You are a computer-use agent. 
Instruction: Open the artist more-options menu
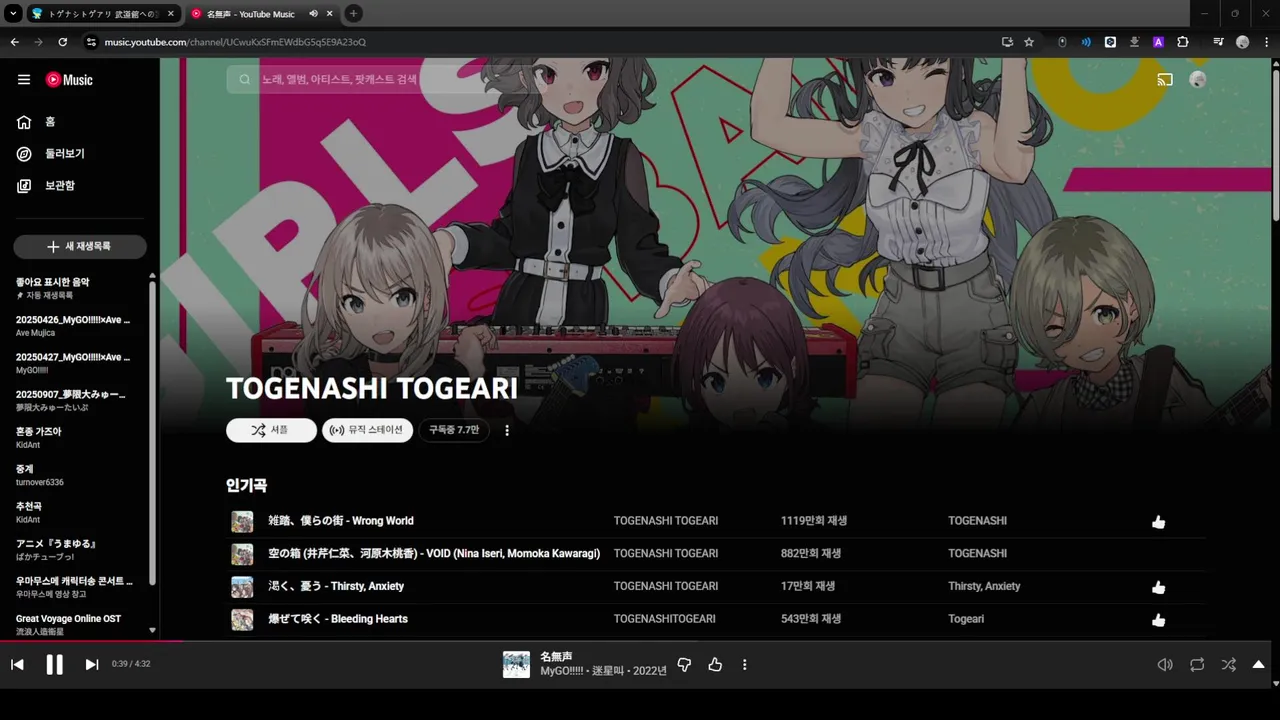507,430
